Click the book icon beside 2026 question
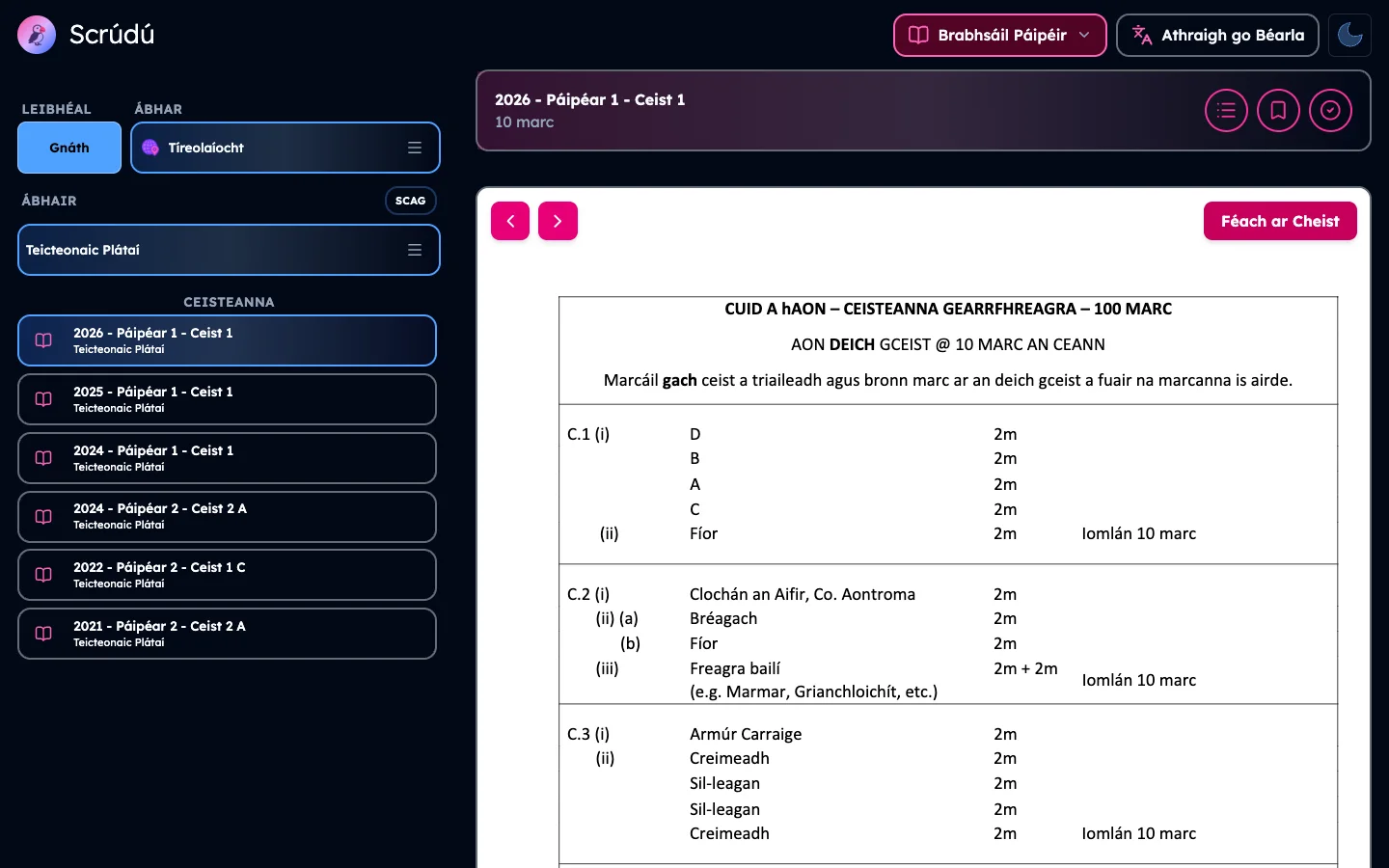Image resolution: width=1389 pixels, height=868 pixels. click(43, 340)
